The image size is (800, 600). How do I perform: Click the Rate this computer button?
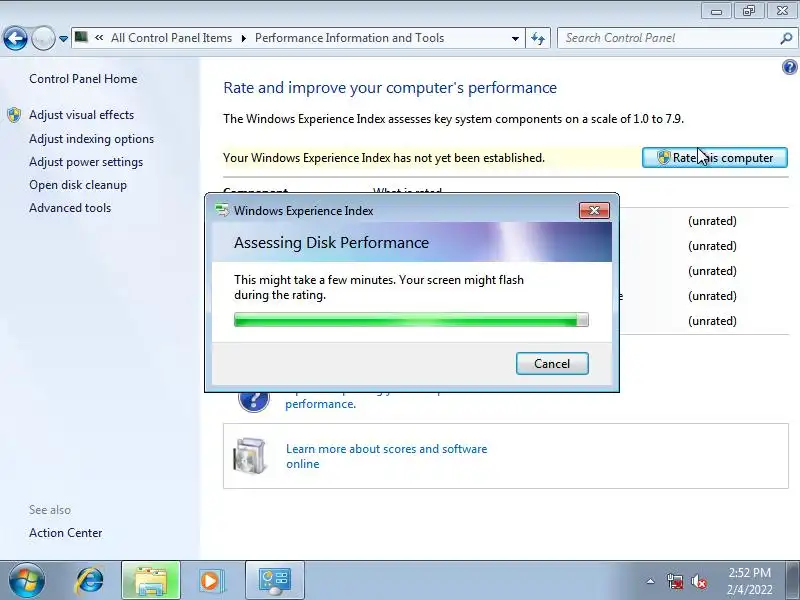tap(714, 158)
